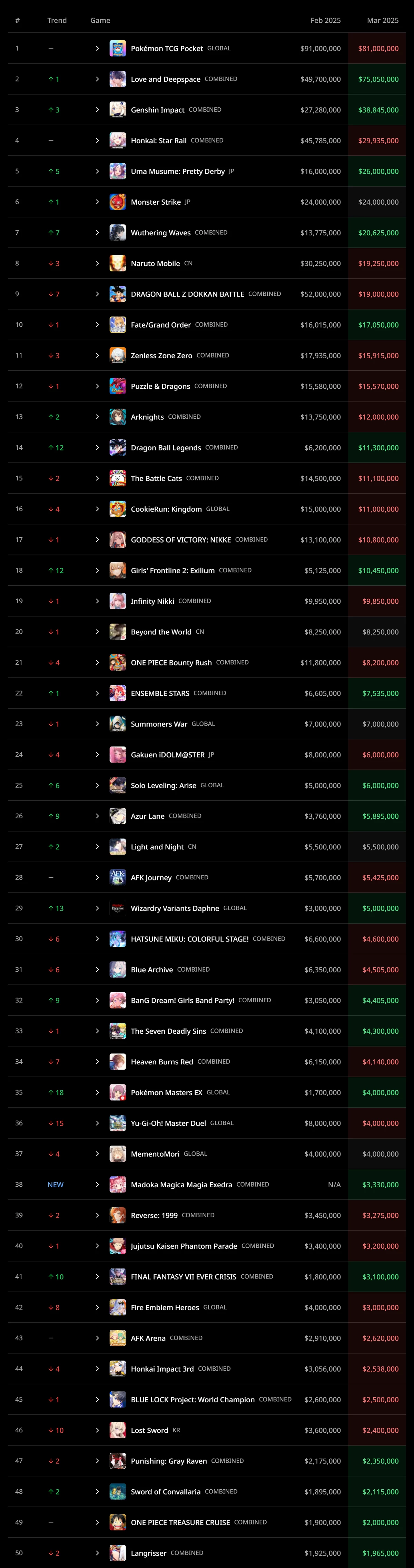Viewport: 414px width, 1568px height.
Task: Sort by the Feb 2025 column header
Action: [325, 20]
